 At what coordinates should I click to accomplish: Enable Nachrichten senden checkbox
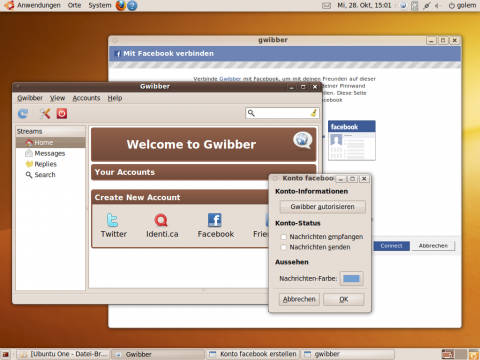[x=283, y=247]
